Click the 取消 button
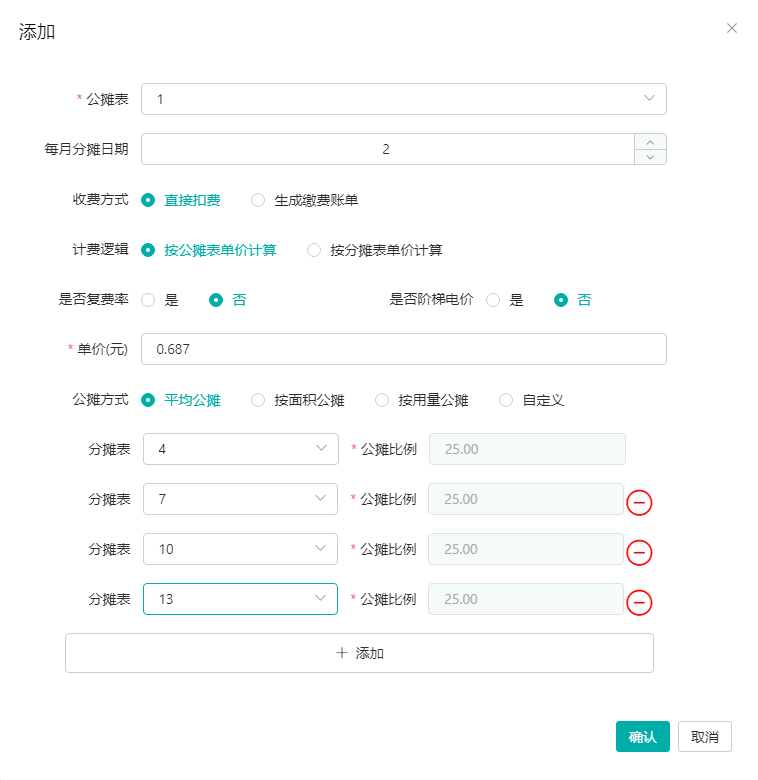The width and height of the screenshot is (758, 780). coord(704,737)
